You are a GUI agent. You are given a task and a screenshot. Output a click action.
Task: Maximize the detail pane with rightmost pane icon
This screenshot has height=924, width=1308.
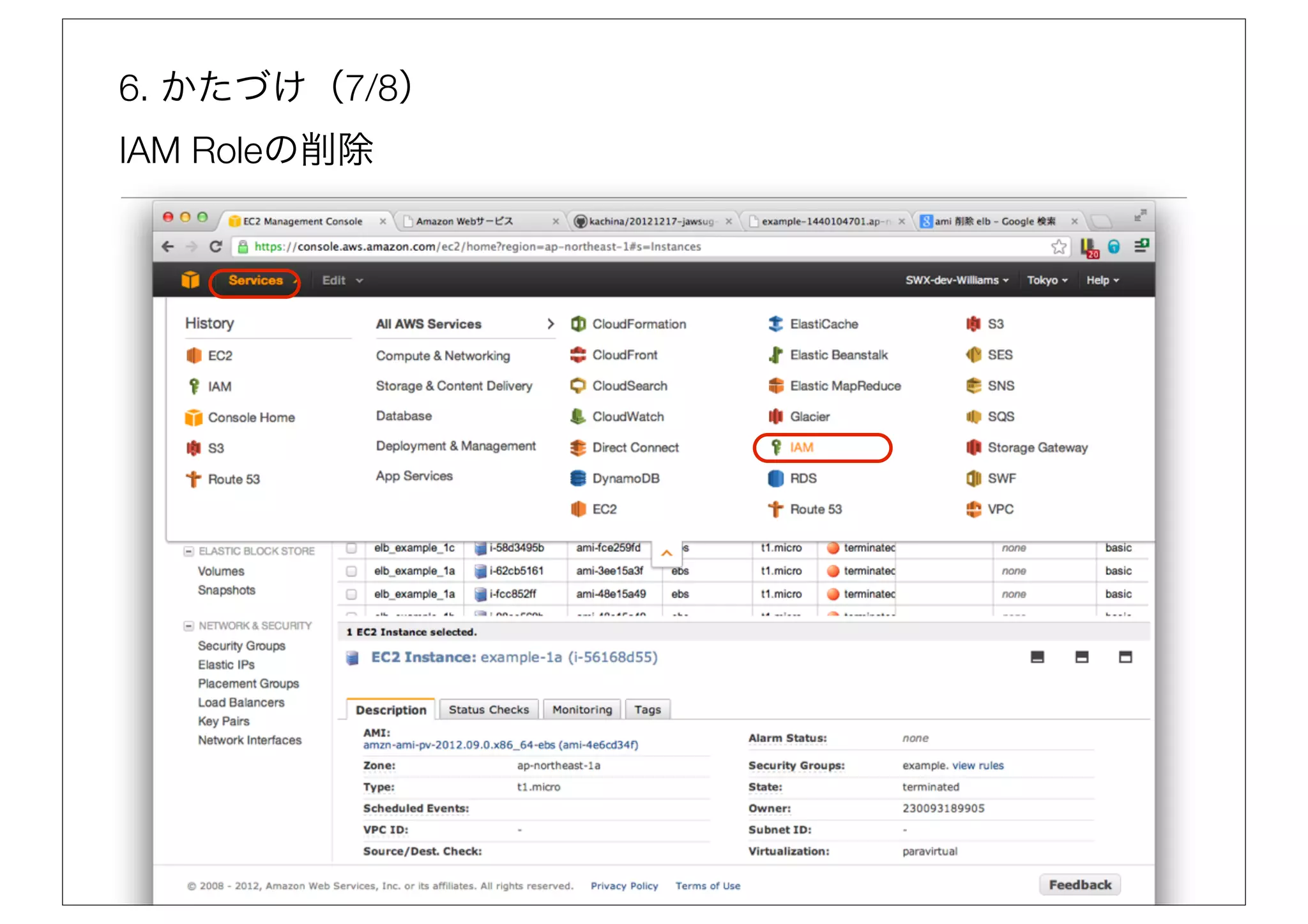[x=1125, y=657]
